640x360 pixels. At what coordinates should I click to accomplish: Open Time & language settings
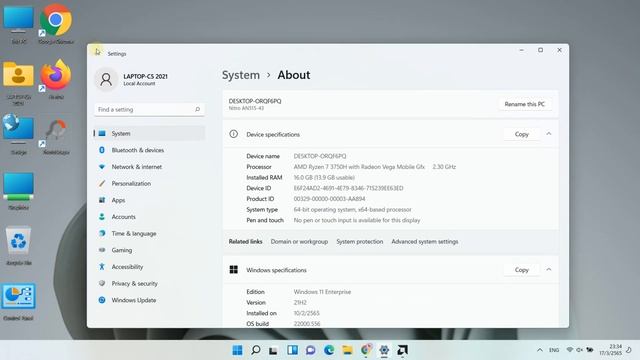pyautogui.click(x=149, y=233)
